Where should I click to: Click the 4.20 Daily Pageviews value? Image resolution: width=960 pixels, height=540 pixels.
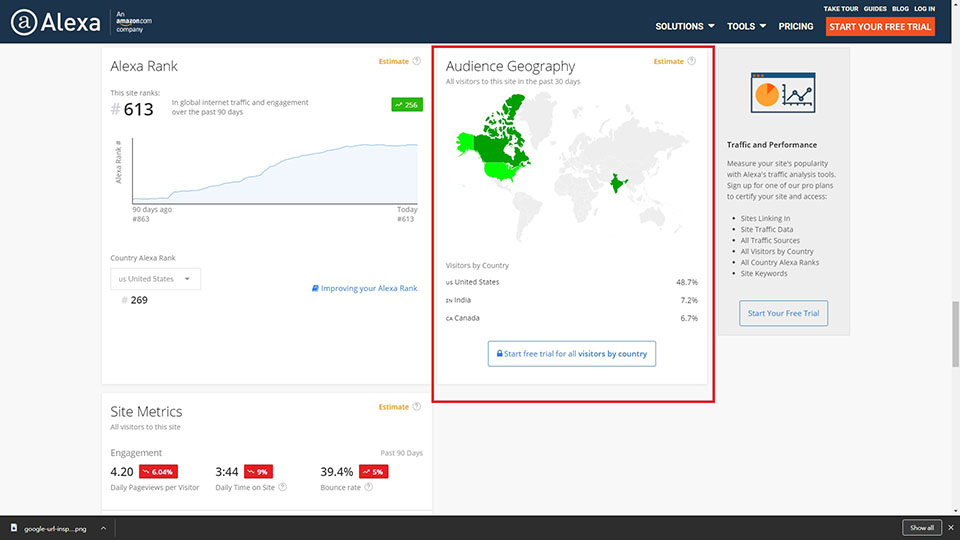(122, 472)
